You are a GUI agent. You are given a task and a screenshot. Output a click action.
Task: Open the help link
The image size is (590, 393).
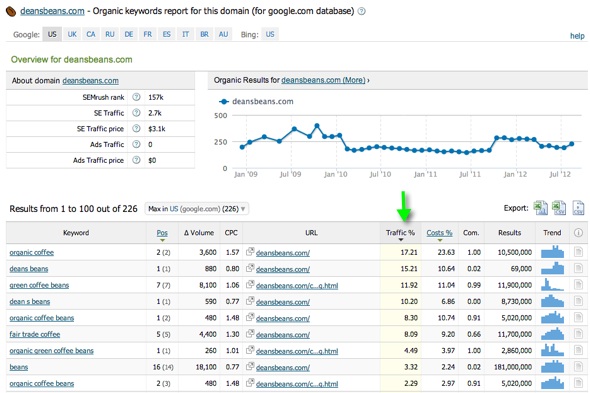(x=577, y=36)
